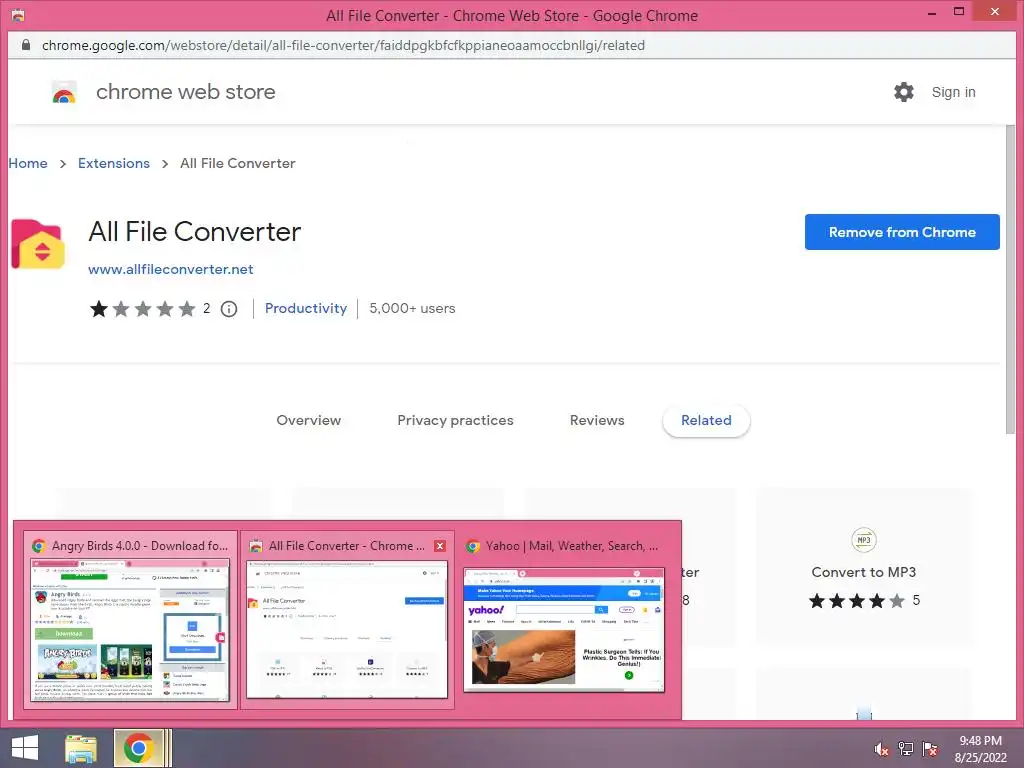Click the All File Converter extension icon
1024x768 pixels.
pos(38,244)
